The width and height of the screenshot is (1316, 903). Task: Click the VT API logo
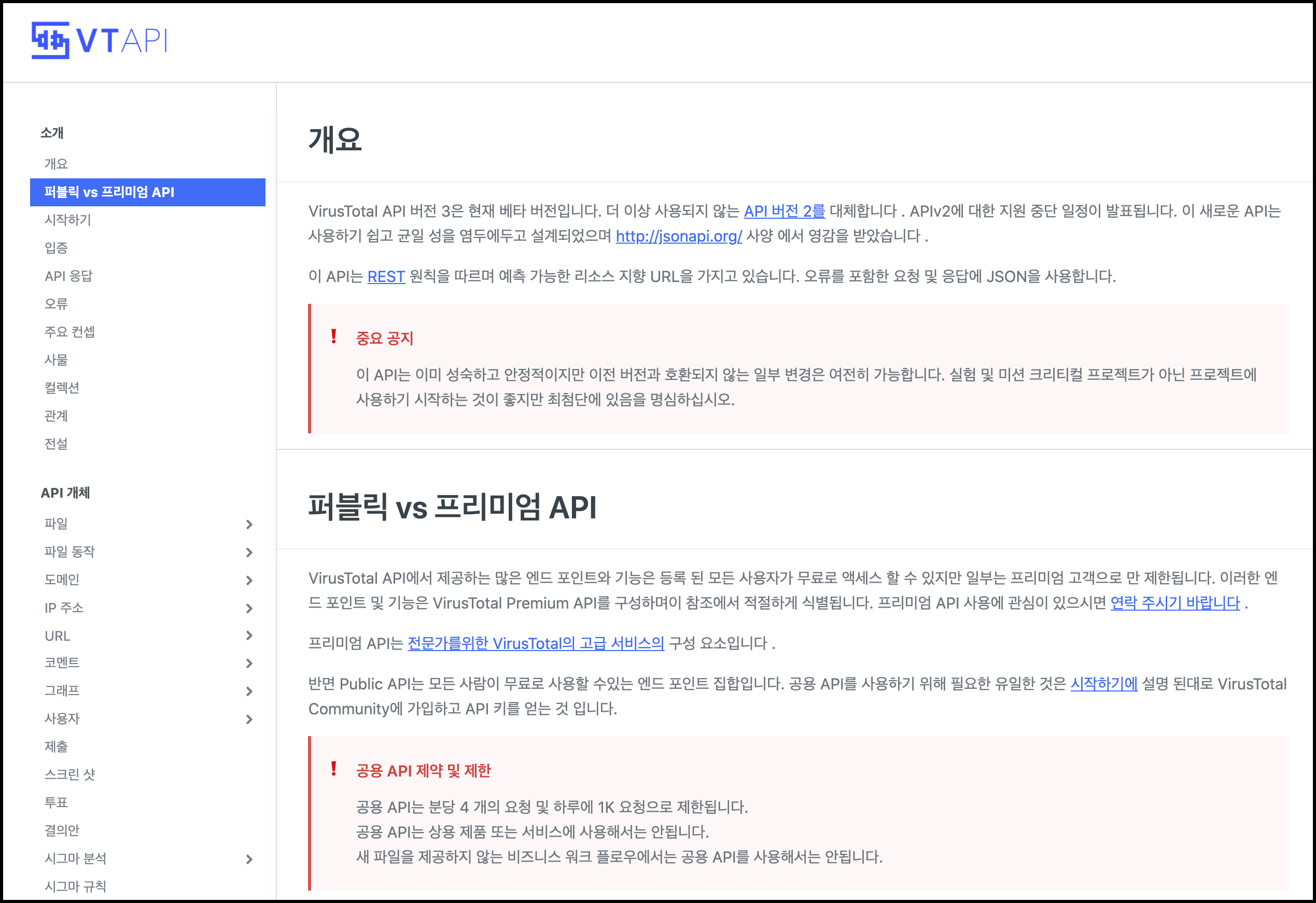click(x=99, y=40)
